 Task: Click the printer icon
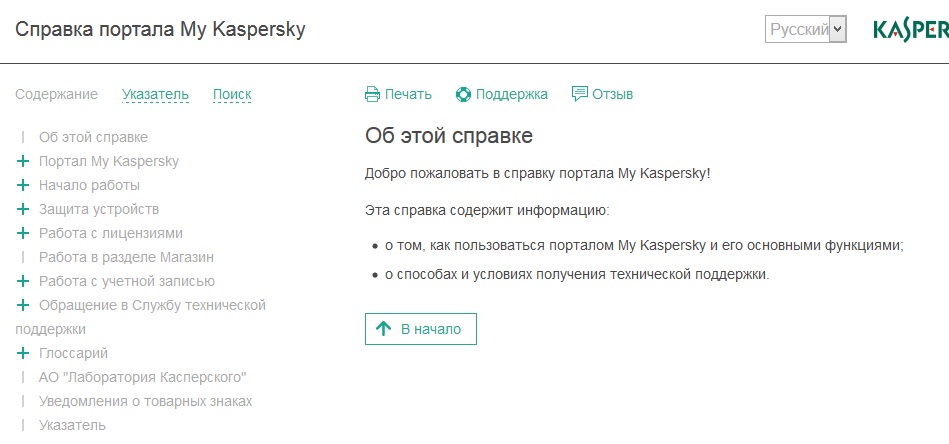(x=372, y=95)
